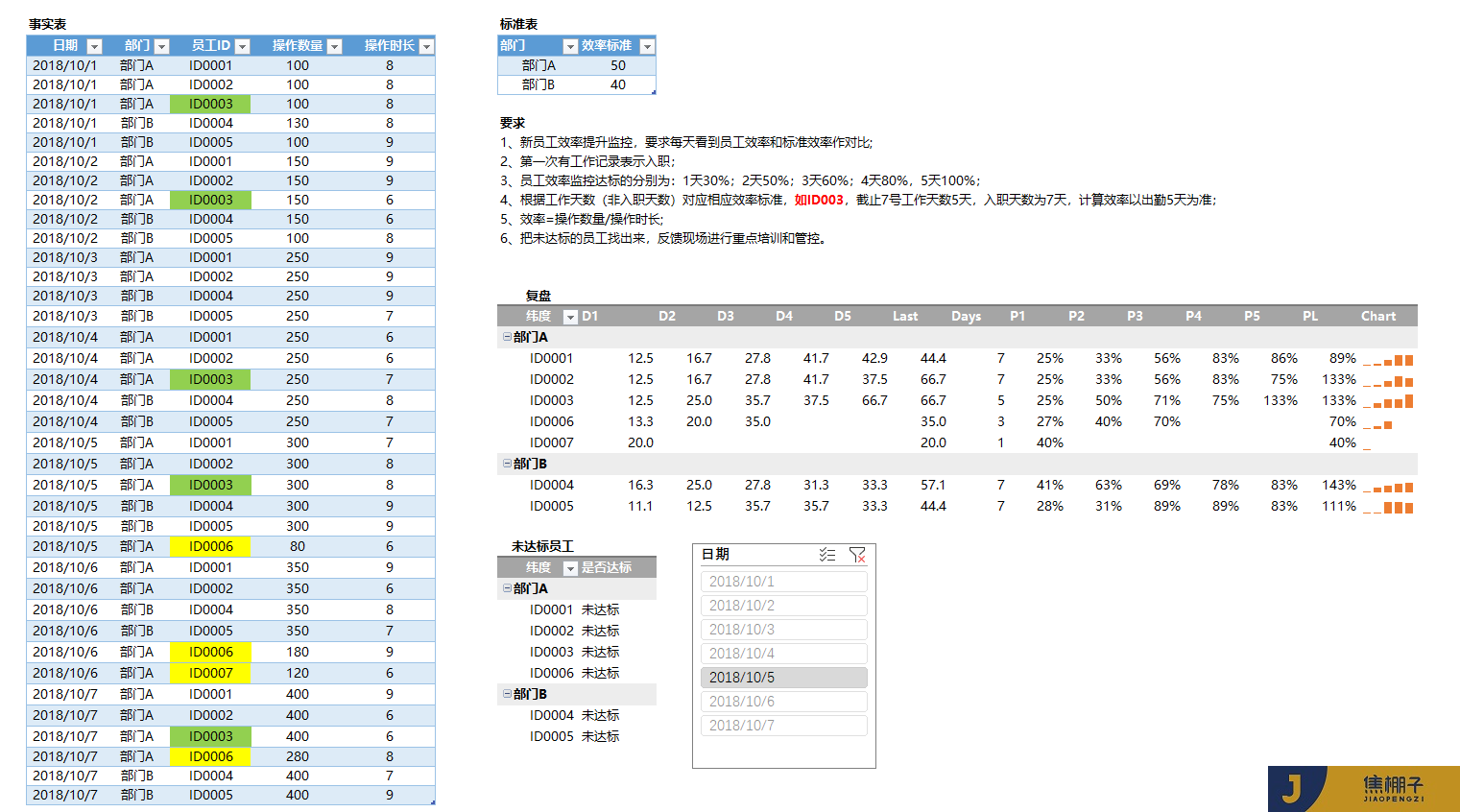The width and height of the screenshot is (1460, 812).
Task: Select ID0004 row label in 复盘 pivot
Action: click(552, 486)
